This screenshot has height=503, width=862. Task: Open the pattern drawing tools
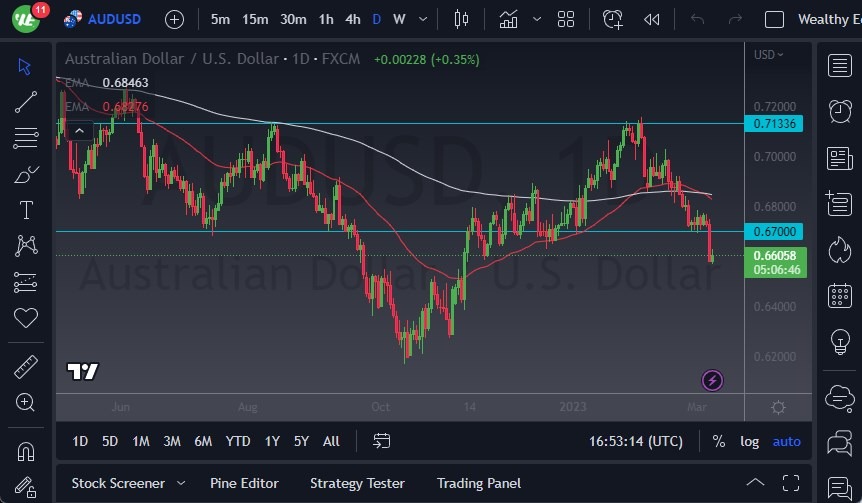pos(26,246)
